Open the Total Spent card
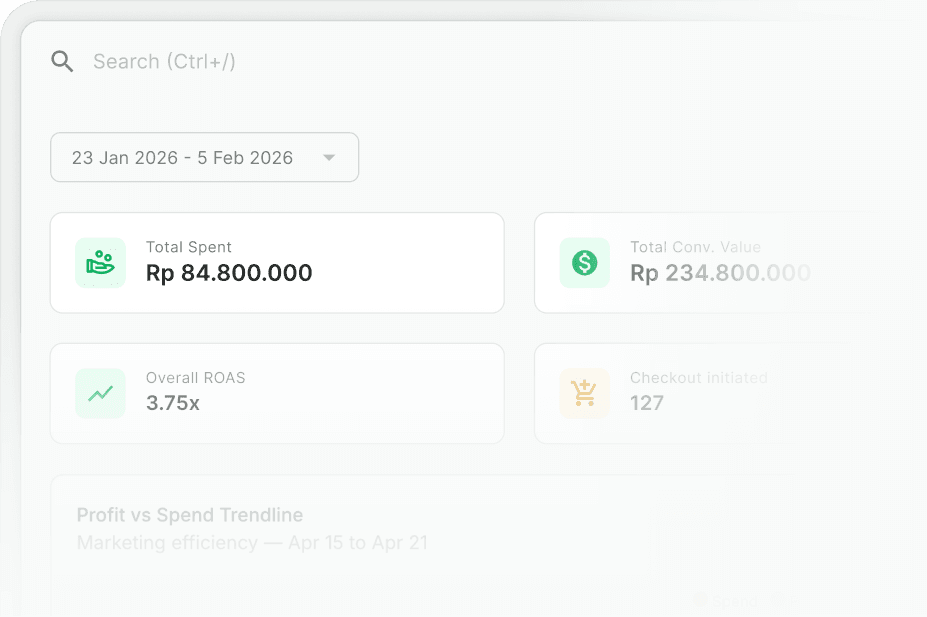Image resolution: width=927 pixels, height=617 pixels. (277, 263)
